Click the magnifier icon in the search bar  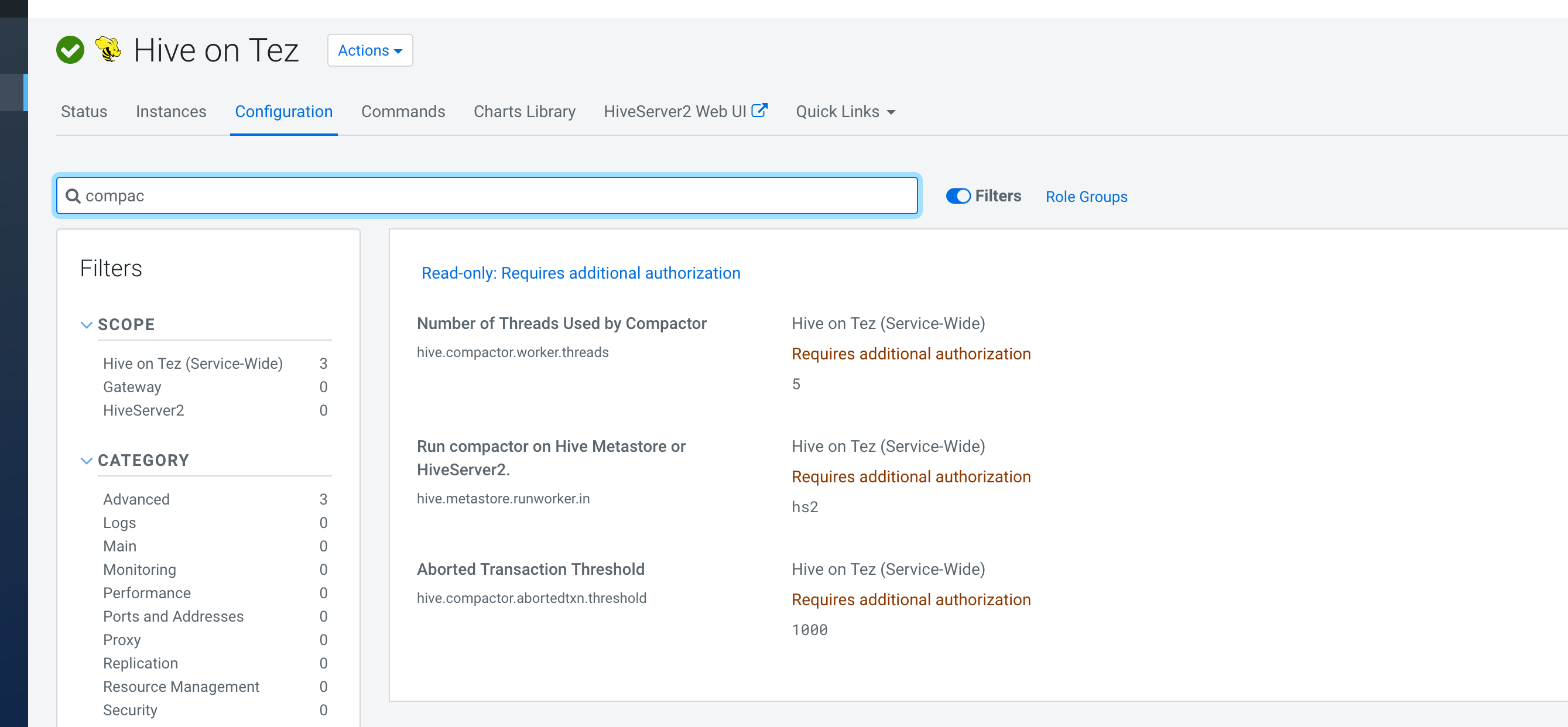(73, 196)
